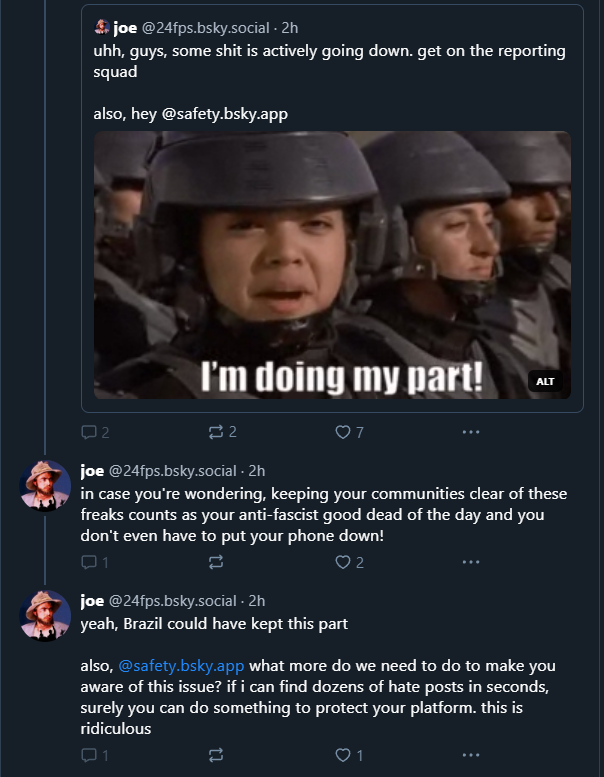Open the @safety.bsky.app mention link in the Brazil post

(x=183, y=666)
